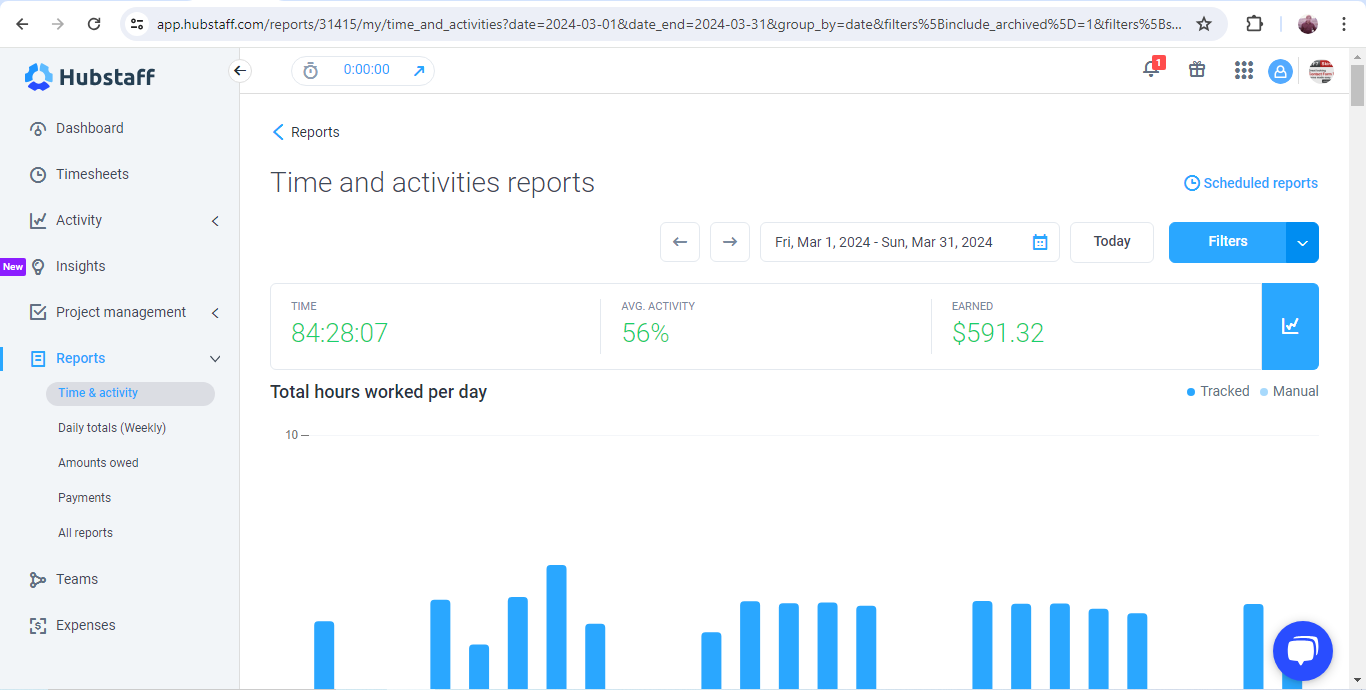Go to Amounts owed report
This screenshot has width=1366, height=690.
click(x=98, y=463)
